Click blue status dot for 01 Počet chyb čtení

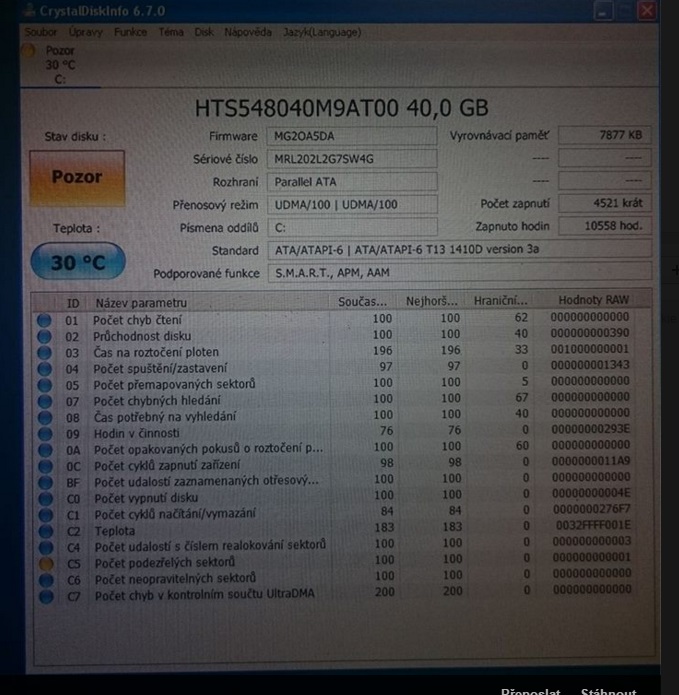click(44, 320)
